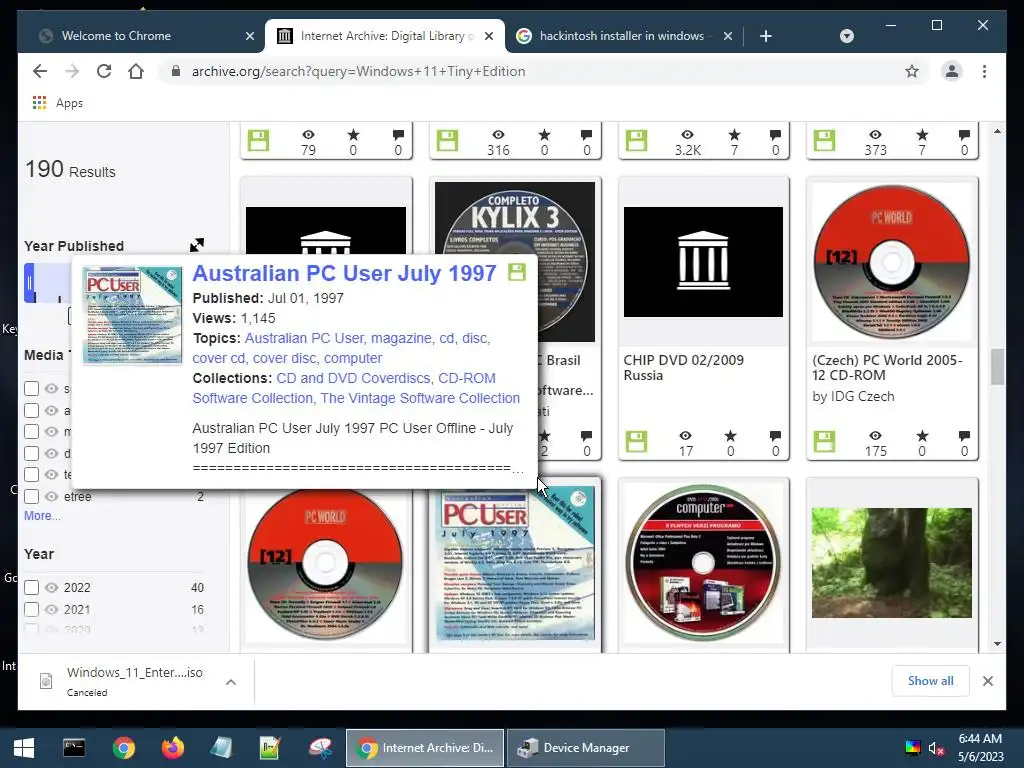Launch the Command Prompt from the taskbar
1024x768 pixels.
(74, 748)
